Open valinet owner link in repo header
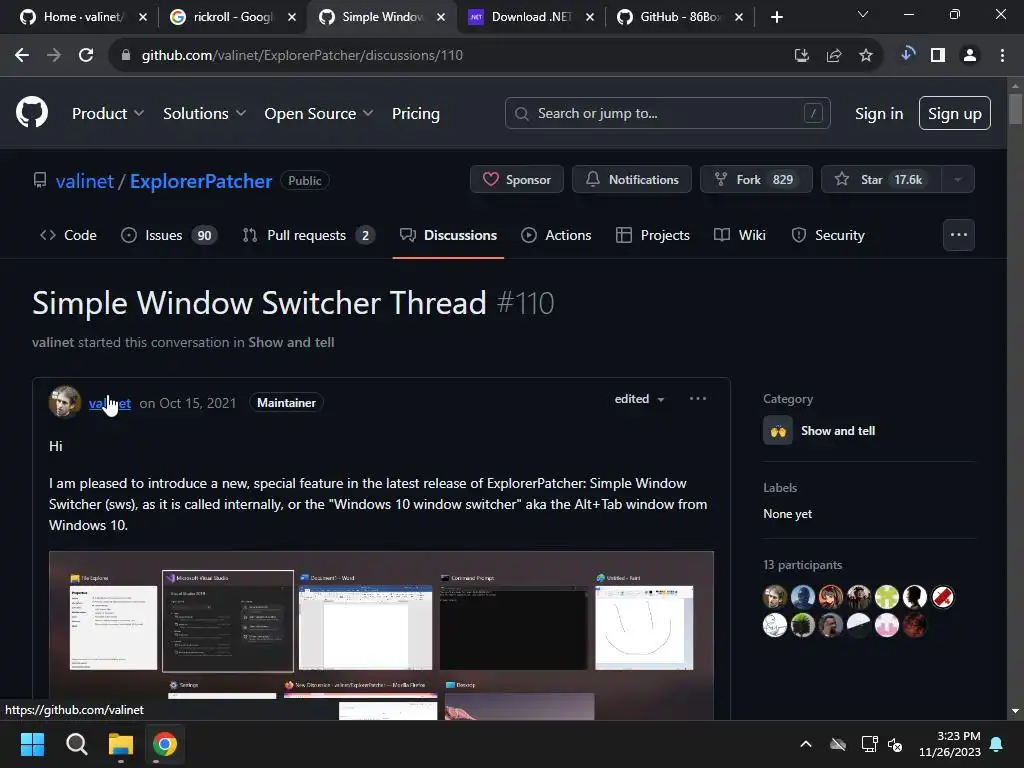The height and width of the screenshot is (768, 1024). (85, 181)
